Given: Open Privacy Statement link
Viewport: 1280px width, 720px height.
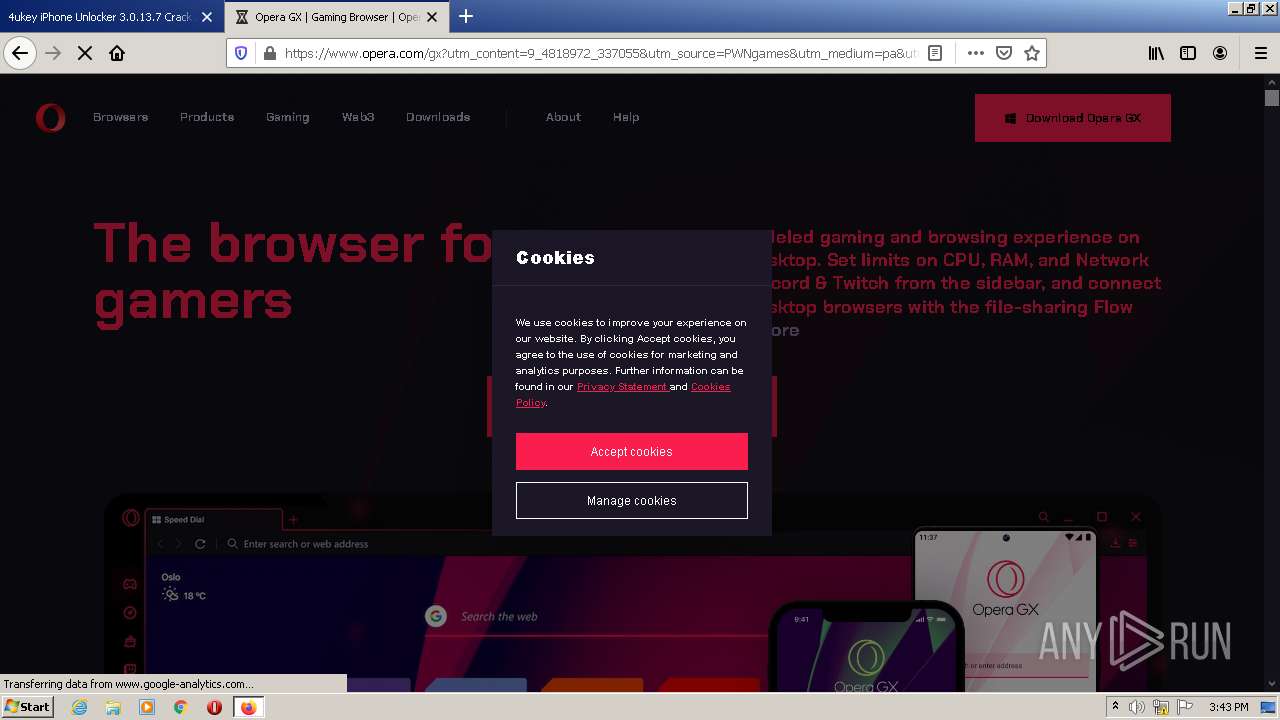Looking at the screenshot, I should 622,387.
